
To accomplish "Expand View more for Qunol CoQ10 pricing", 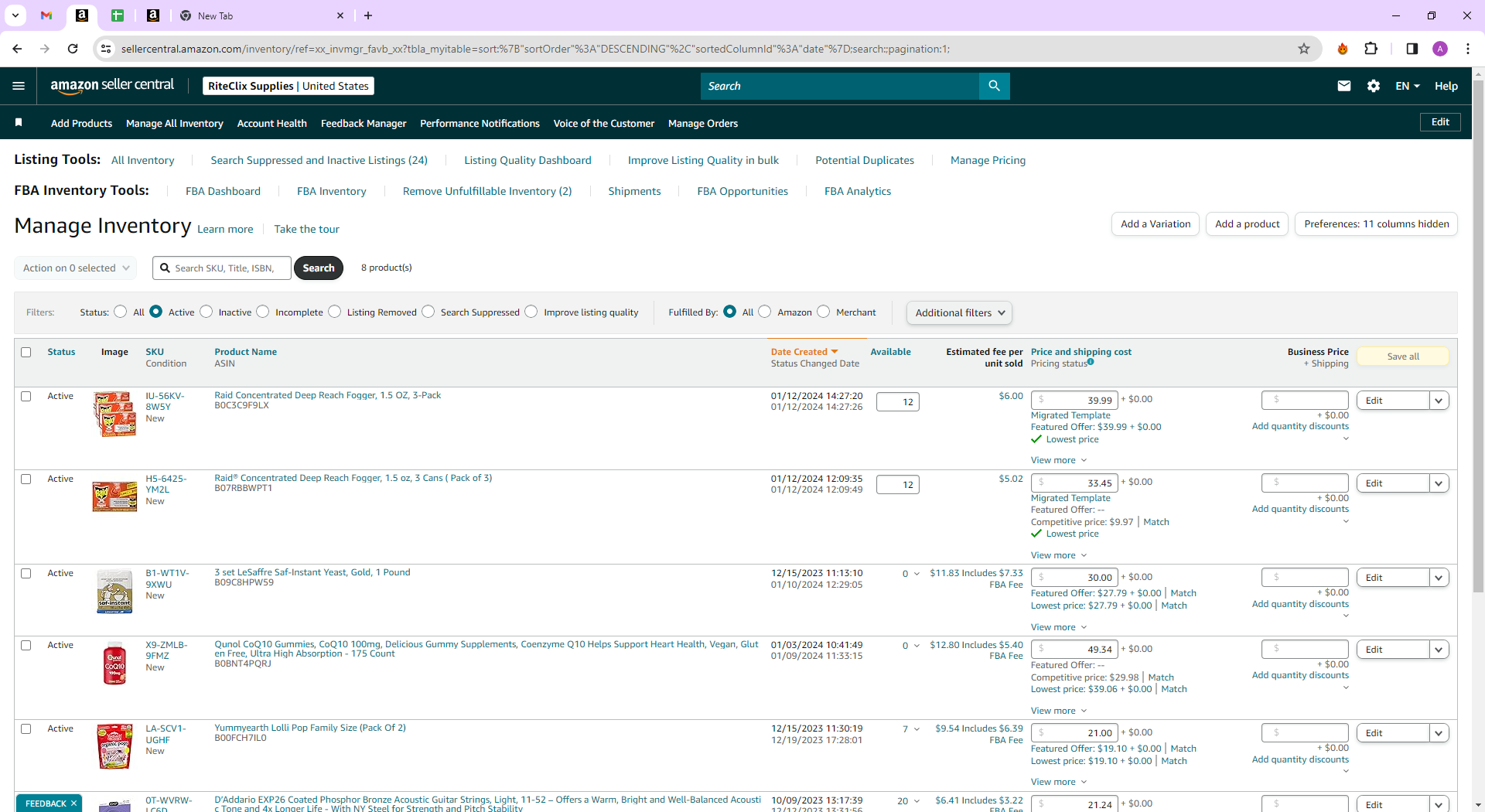I will (x=1059, y=711).
